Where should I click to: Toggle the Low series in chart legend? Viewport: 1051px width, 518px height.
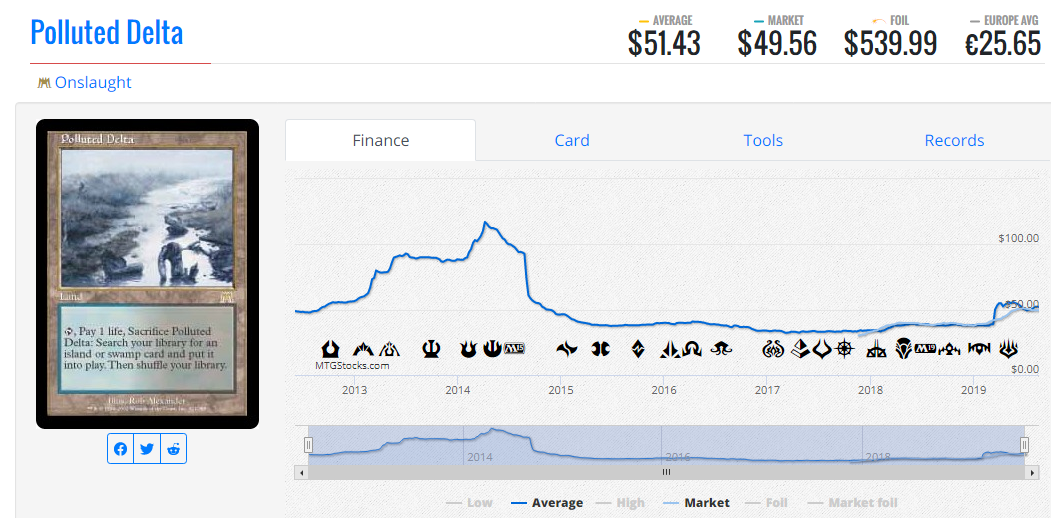click(x=470, y=503)
